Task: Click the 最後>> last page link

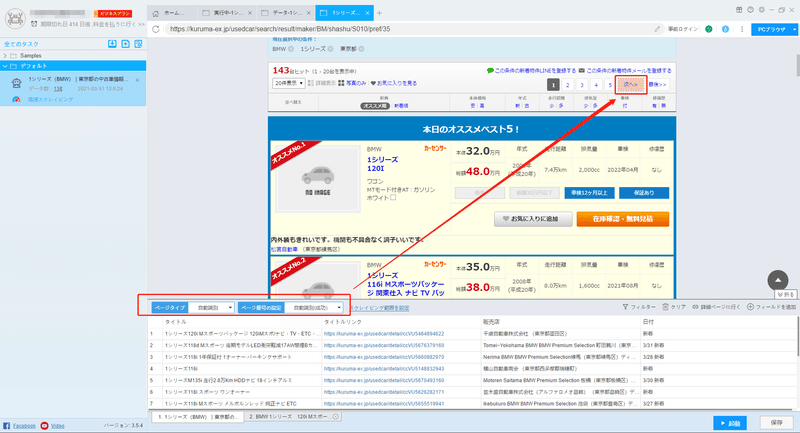Action: [x=658, y=85]
